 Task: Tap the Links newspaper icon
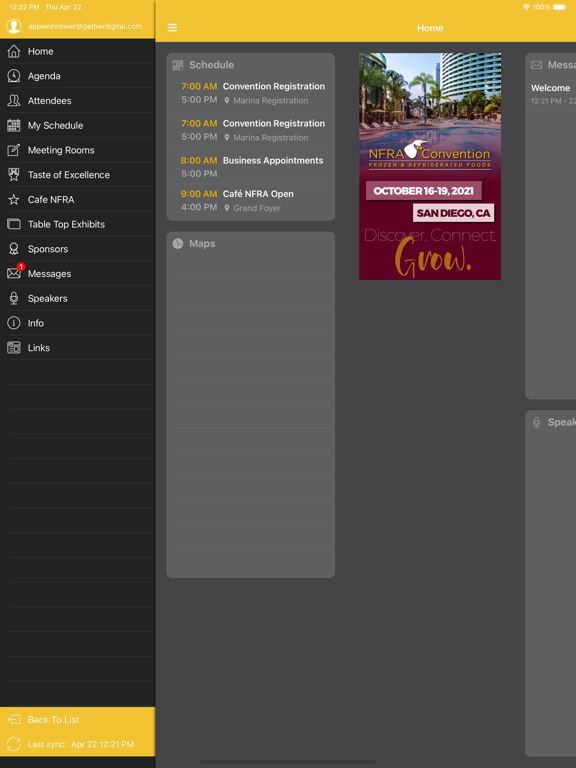coord(14,348)
